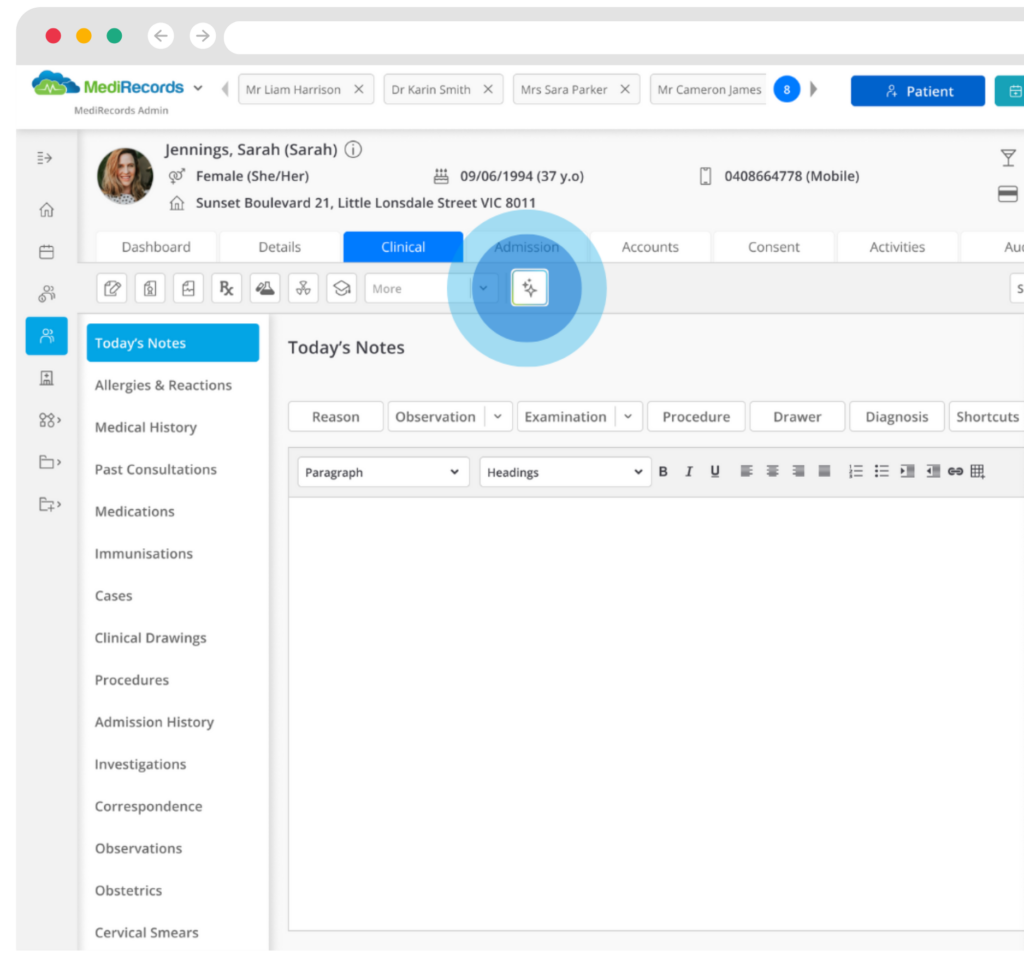This screenshot has width=1024, height=961.
Task: Open the calendar from the sidebar
Action: [46, 252]
